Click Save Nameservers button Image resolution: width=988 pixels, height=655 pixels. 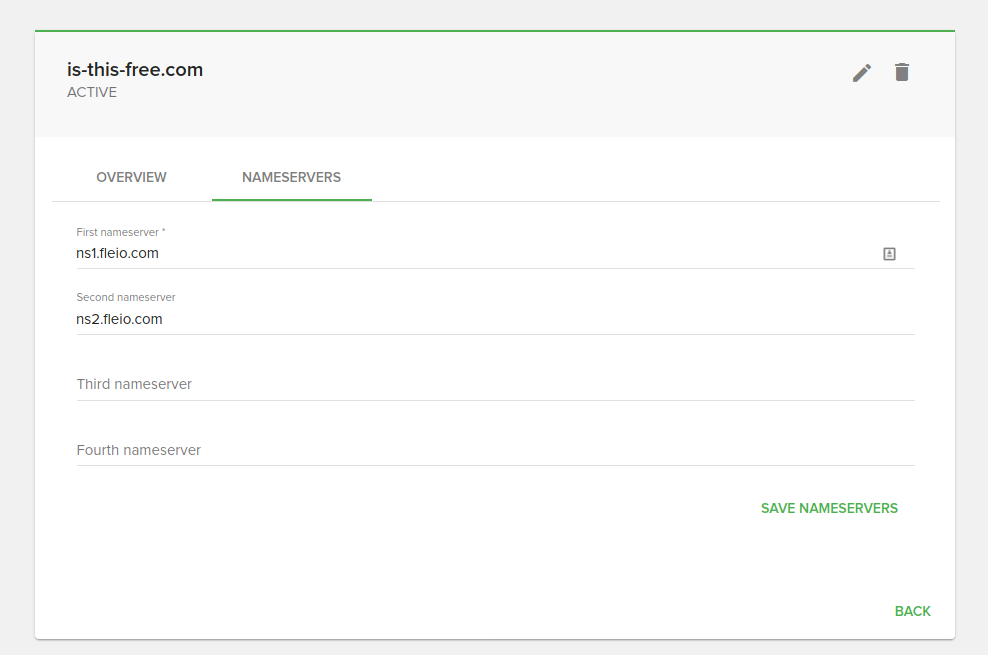(x=829, y=508)
